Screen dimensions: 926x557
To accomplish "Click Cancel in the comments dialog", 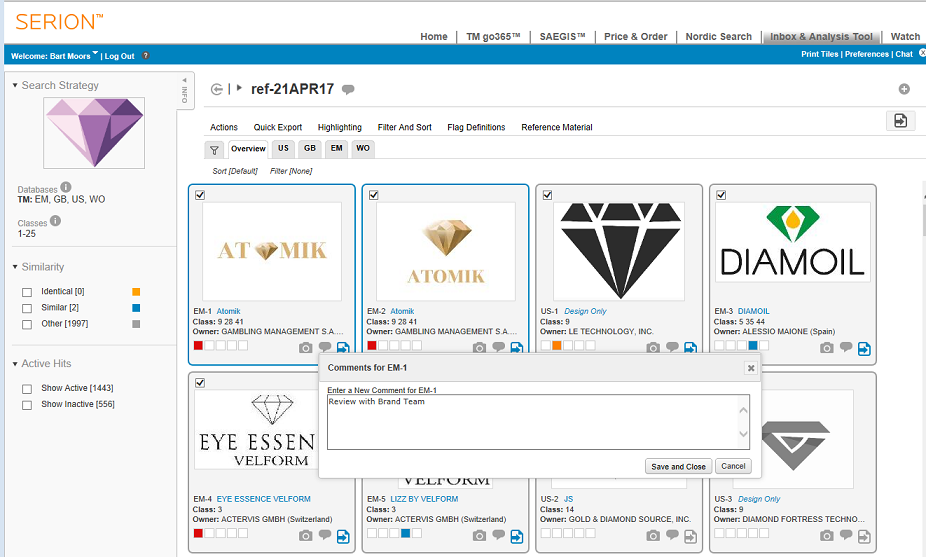I will tap(733, 466).
